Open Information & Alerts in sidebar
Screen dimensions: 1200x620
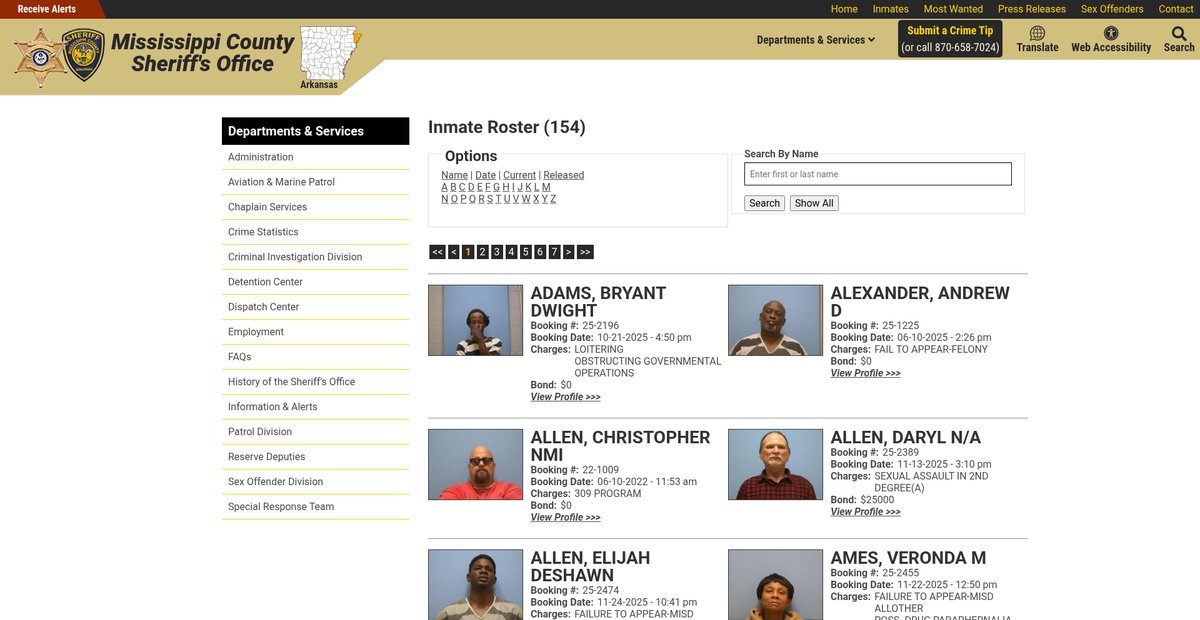click(315, 407)
